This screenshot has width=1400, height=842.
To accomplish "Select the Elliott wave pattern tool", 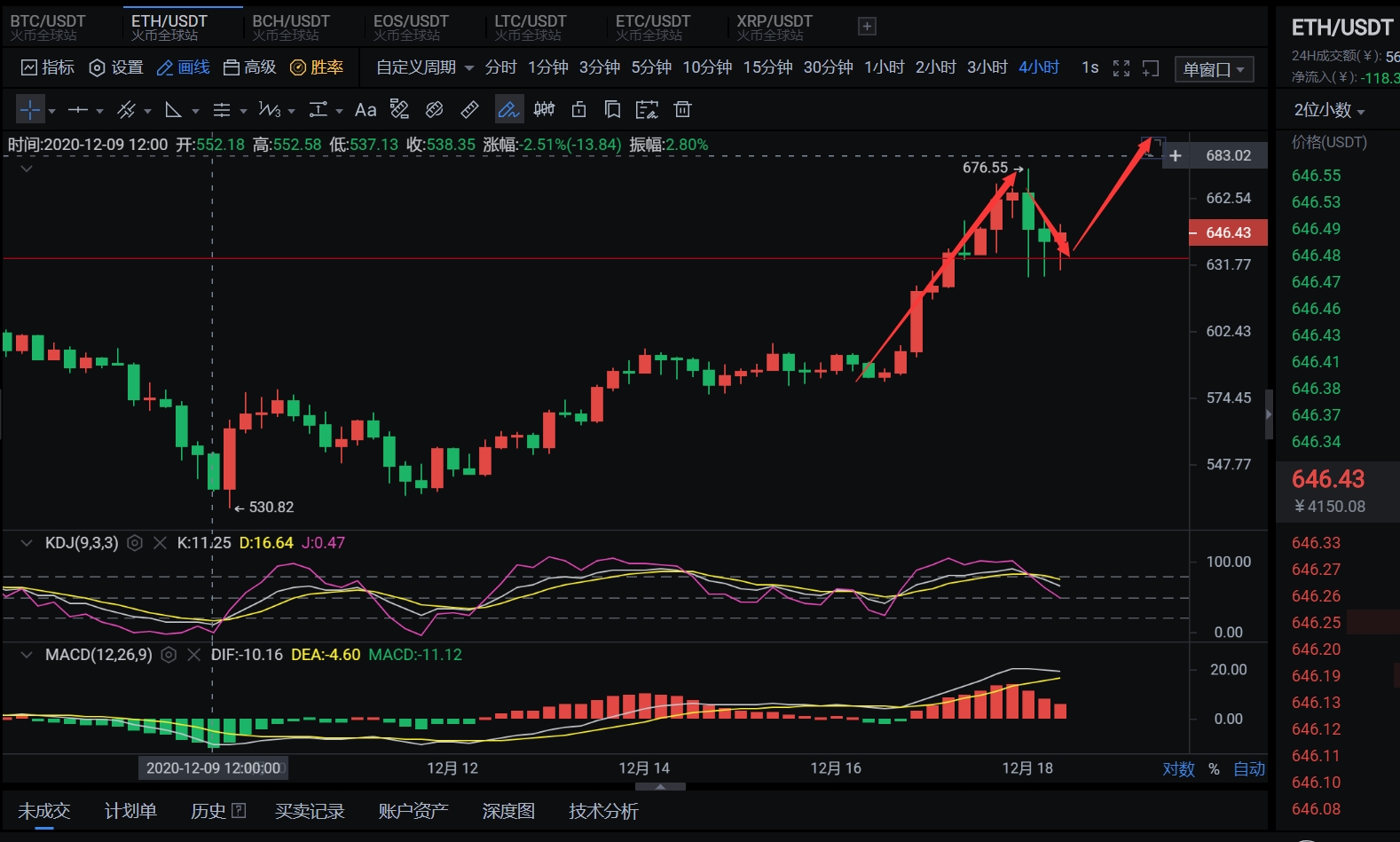I will (x=270, y=110).
